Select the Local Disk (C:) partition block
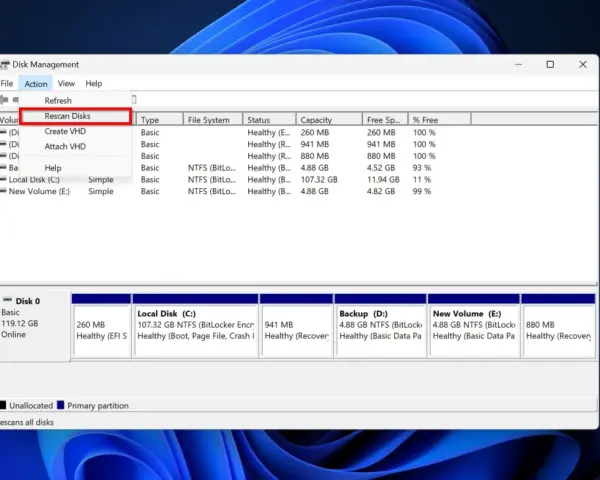The width and height of the screenshot is (600, 480). [196, 326]
